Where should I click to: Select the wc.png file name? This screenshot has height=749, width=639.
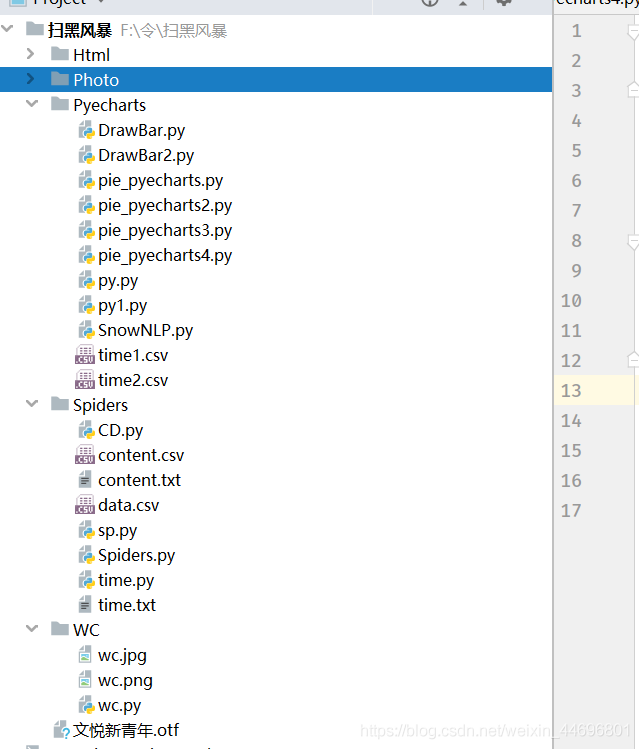click(x=125, y=681)
